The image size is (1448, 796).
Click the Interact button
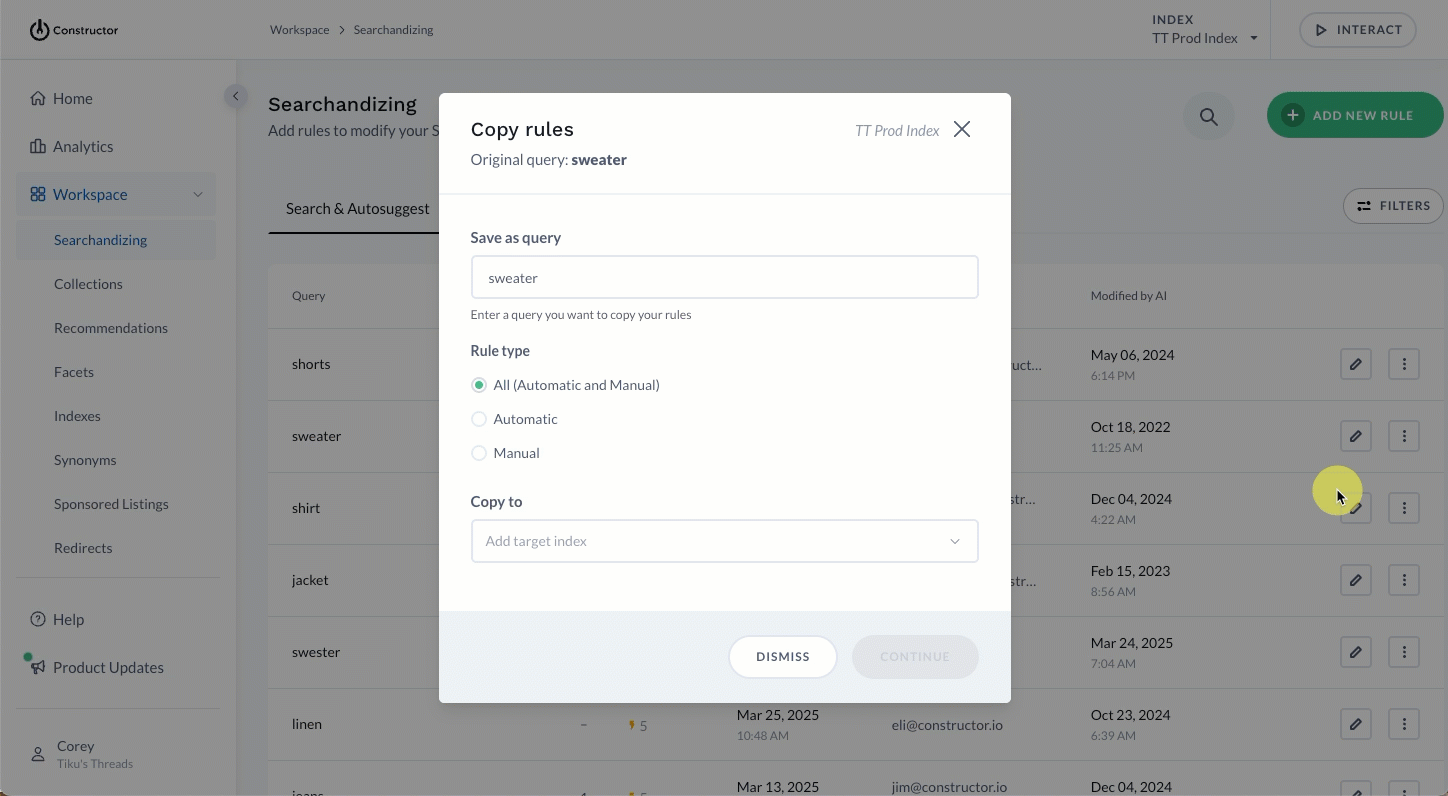pyautogui.click(x=1358, y=30)
